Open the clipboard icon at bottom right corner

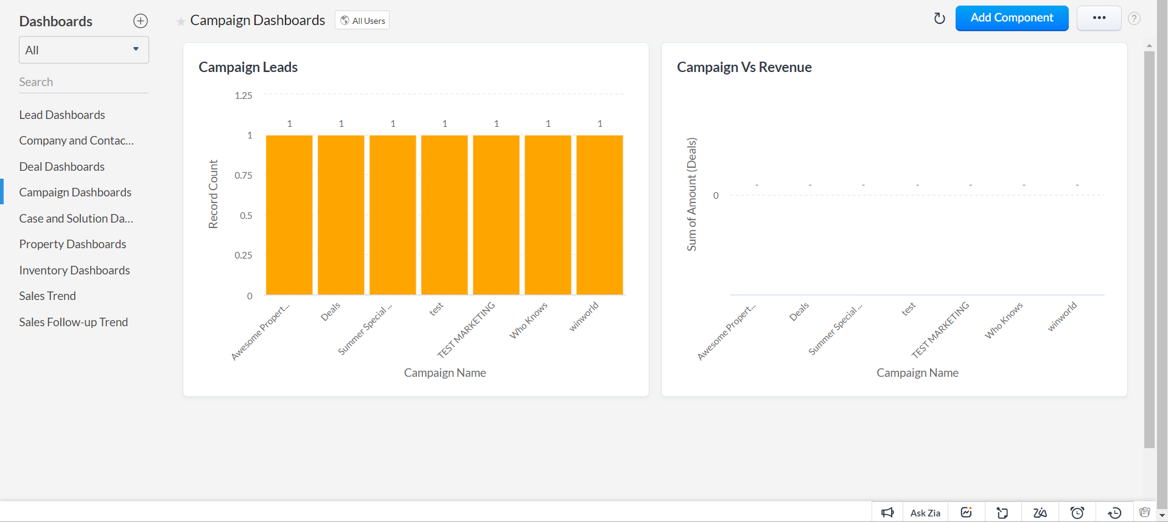1145,512
